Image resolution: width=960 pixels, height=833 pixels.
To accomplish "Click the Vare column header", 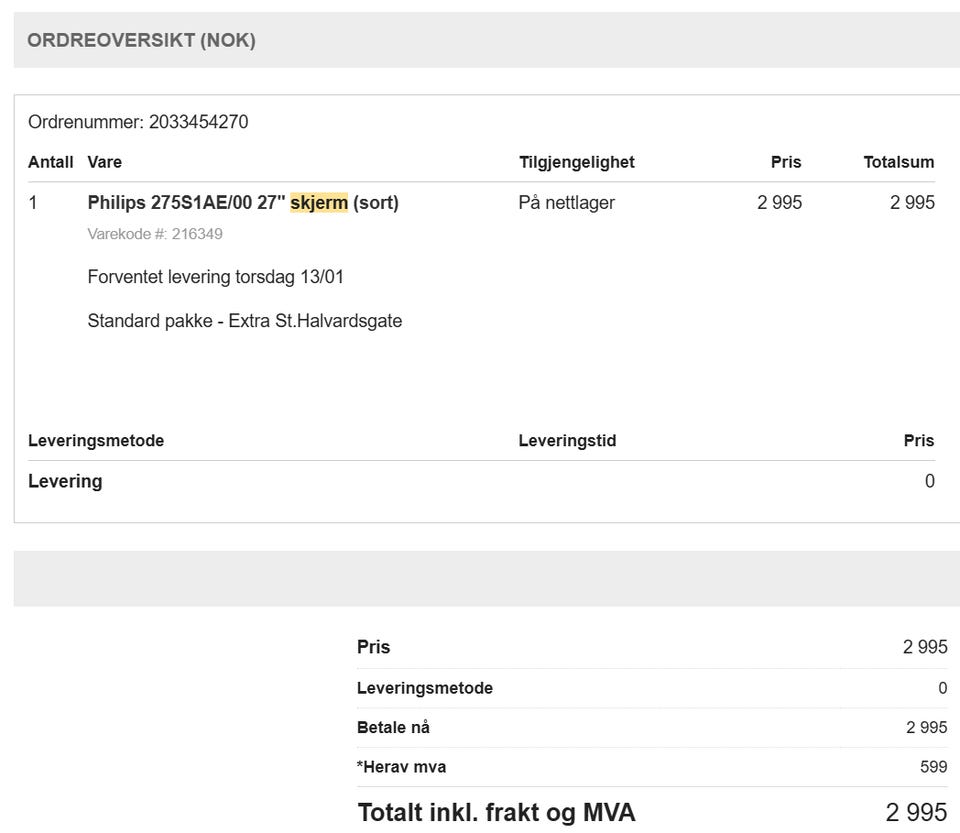I will coord(105,162).
